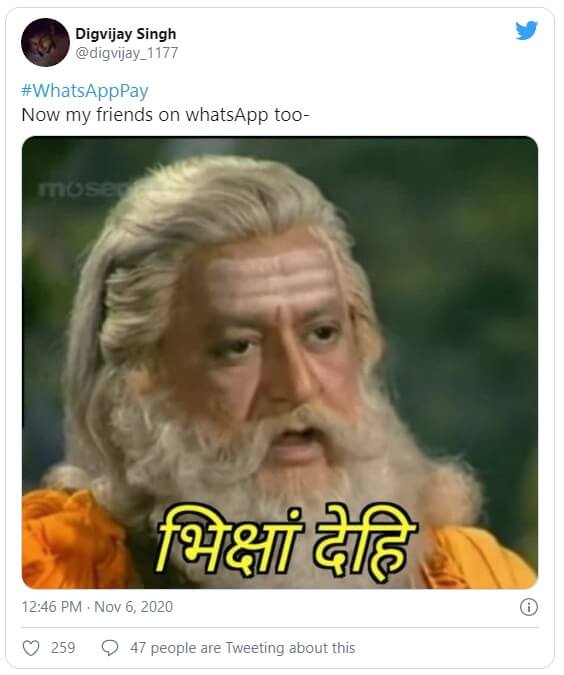564x675 pixels.
Task: Open Digvijay Singh's profile avatar
Action: pos(45,42)
